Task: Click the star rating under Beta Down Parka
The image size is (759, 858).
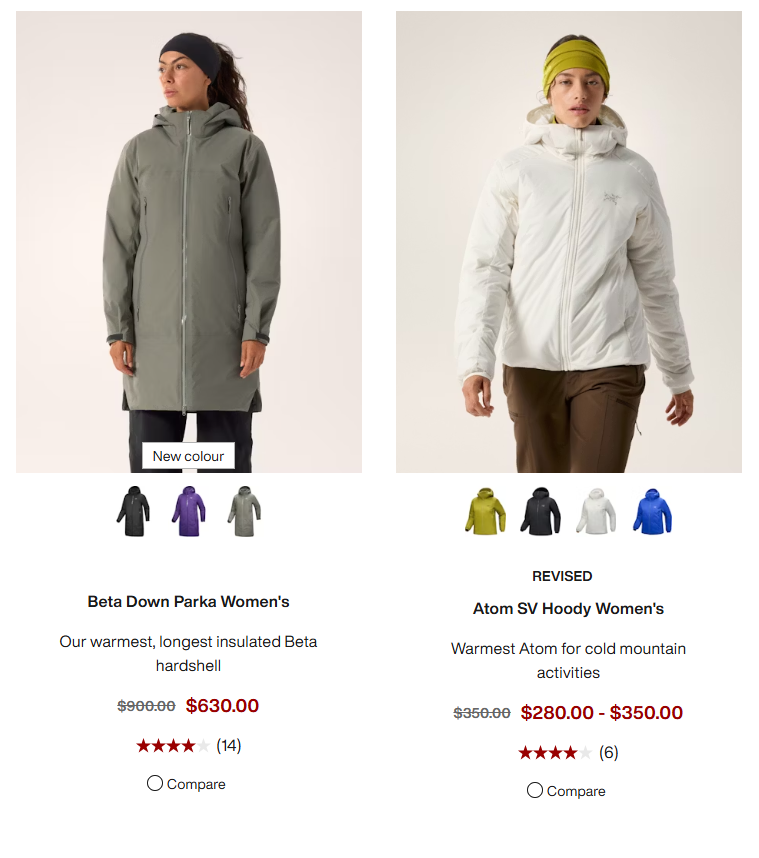Action: point(173,745)
